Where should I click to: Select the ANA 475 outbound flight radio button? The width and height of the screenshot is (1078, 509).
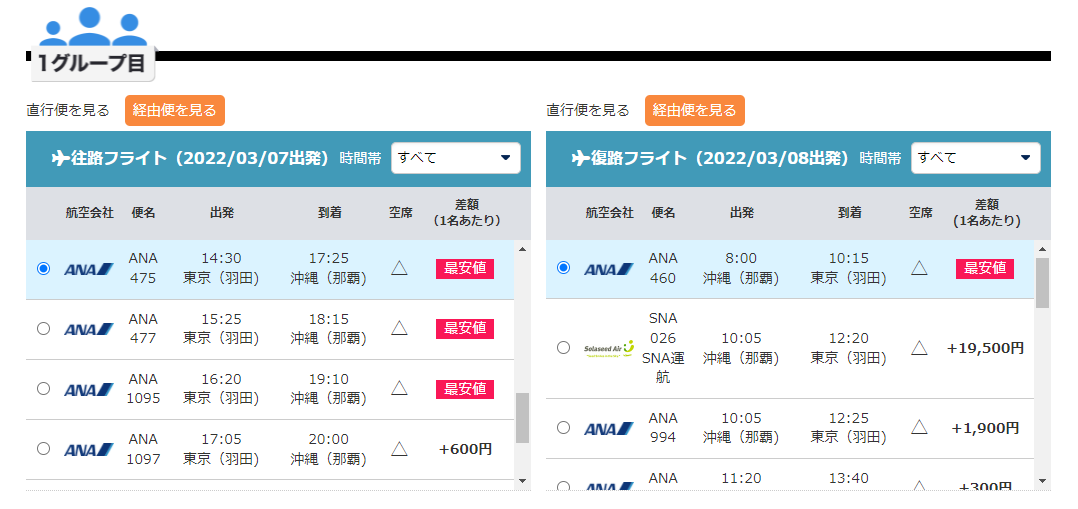(43, 268)
